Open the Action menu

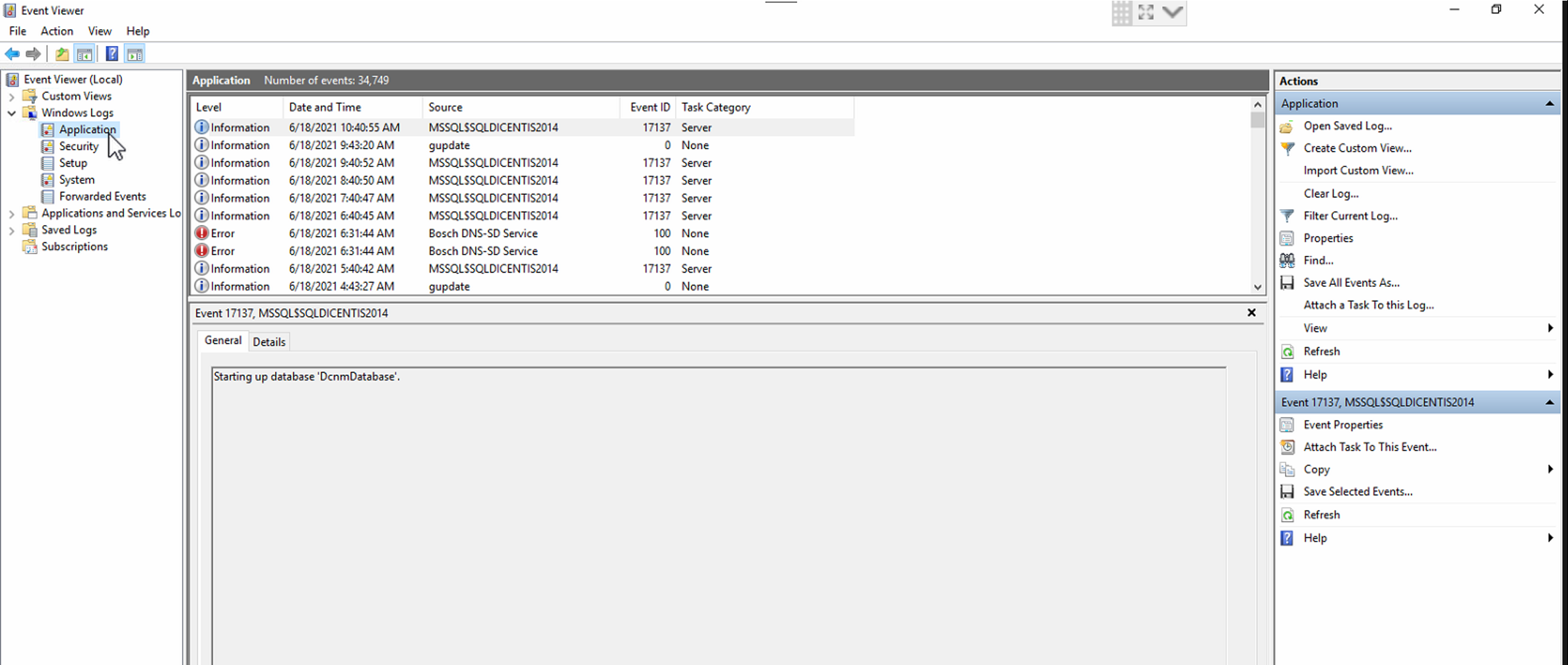coord(57,31)
